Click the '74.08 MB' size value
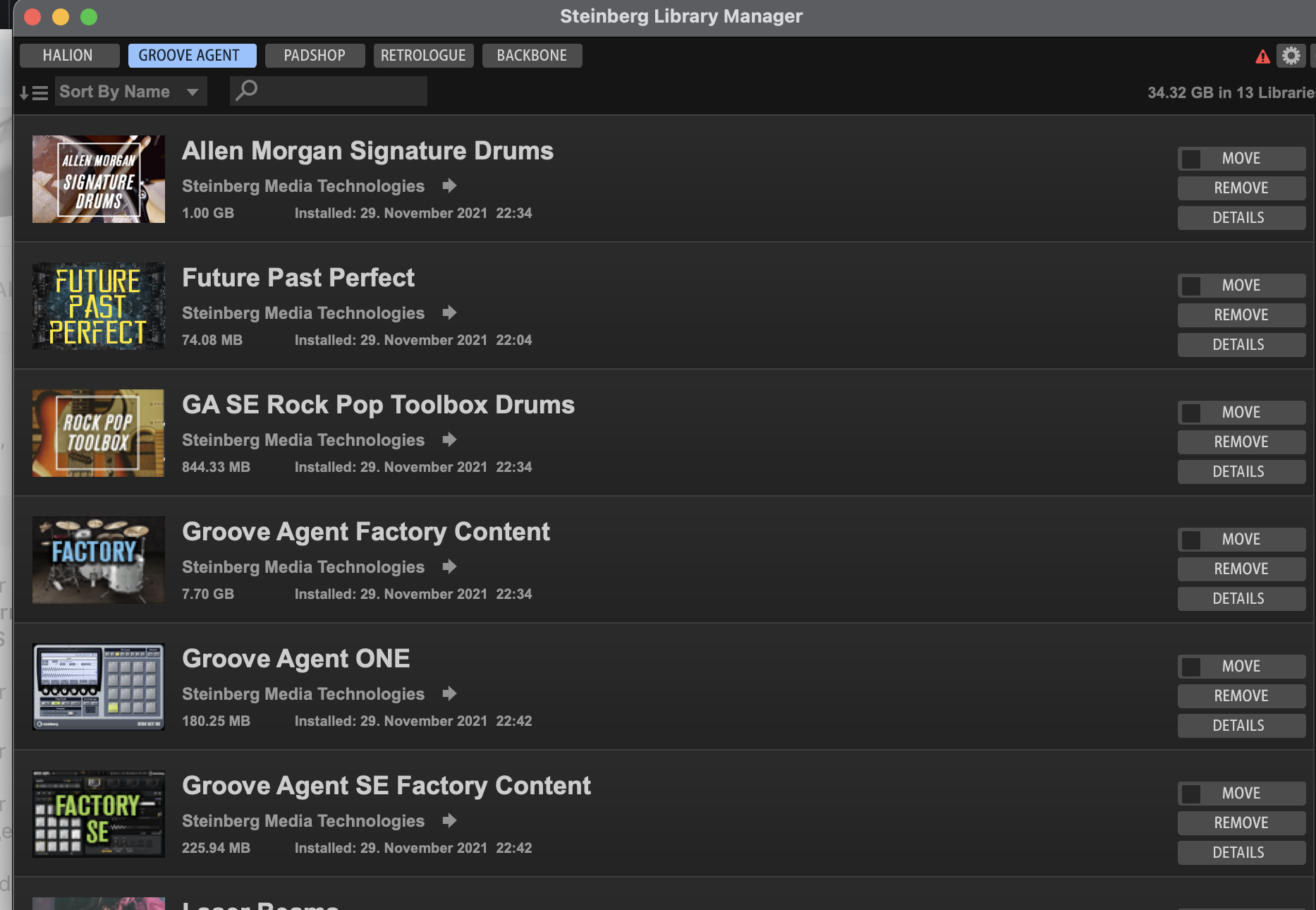This screenshot has height=910, width=1316. coord(212,340)
